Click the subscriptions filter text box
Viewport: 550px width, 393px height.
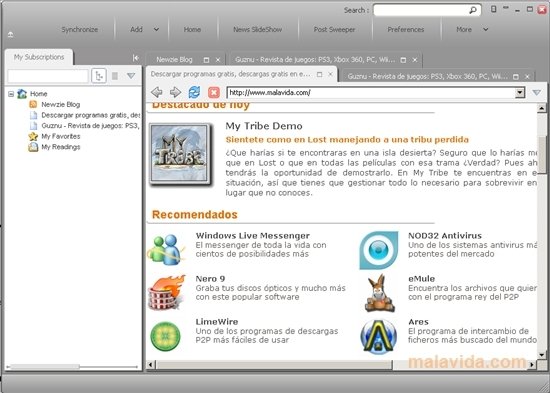(48, 76)
